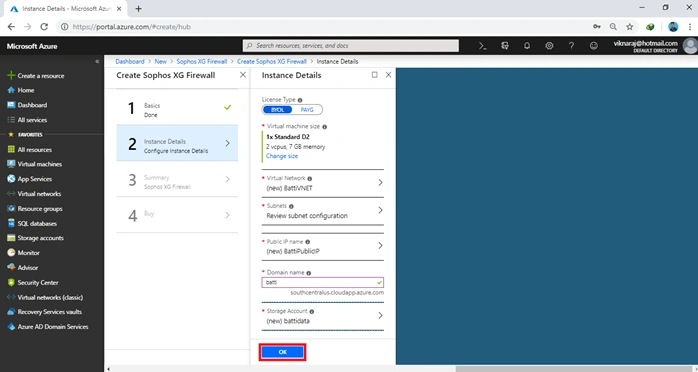Click Dashboard breadcrumb link
The image size is (698, 372).
click(130, 61)
